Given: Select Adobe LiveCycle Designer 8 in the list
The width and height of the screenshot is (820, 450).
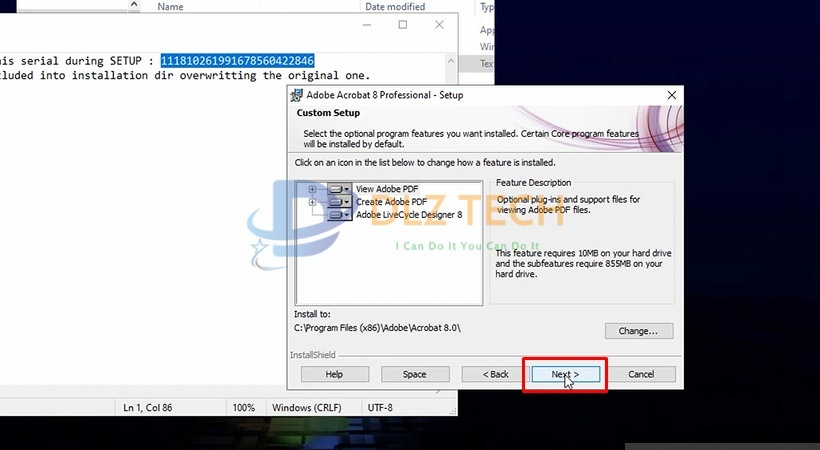Looking at the screenshot, I should tap(409, 214).
